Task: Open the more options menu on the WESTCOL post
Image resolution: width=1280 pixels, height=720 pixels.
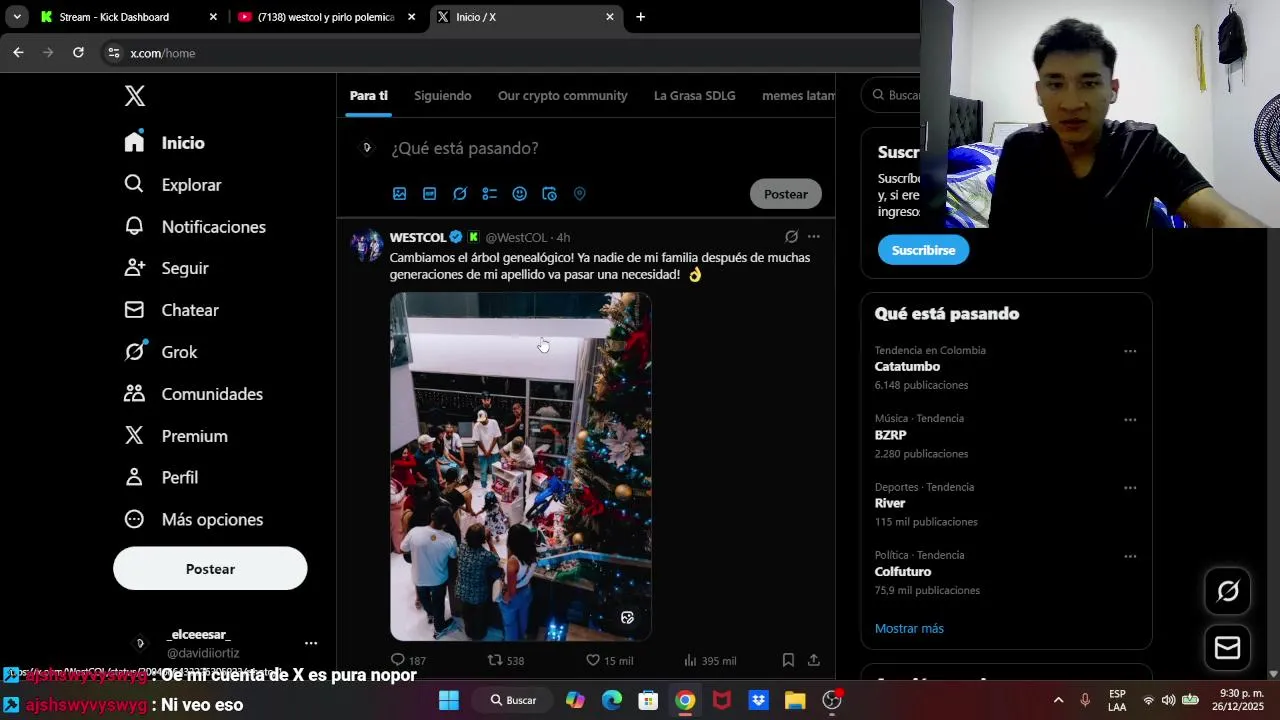Action: [x=814, y=237]
